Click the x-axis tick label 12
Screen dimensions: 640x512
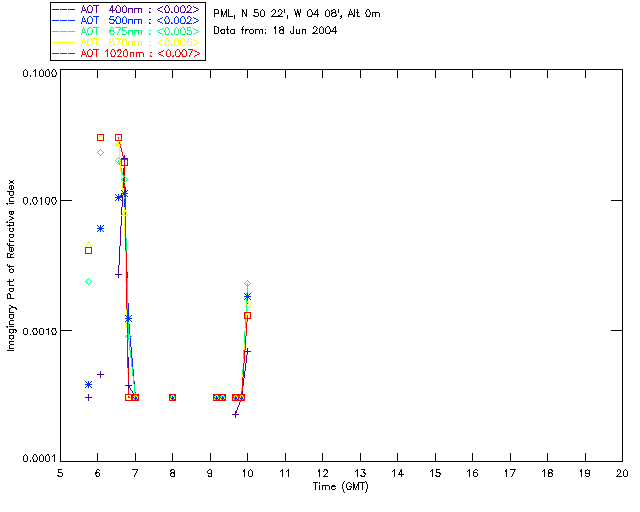[x=322, y=473]
